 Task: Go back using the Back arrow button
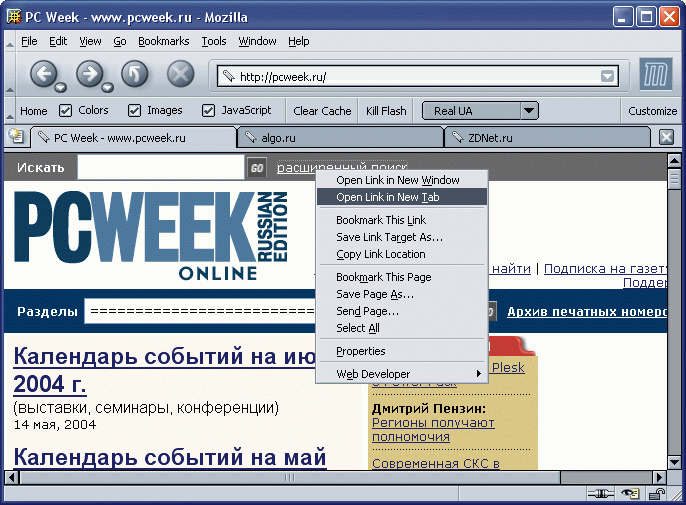pyautogui.click(x=43, y=74)
